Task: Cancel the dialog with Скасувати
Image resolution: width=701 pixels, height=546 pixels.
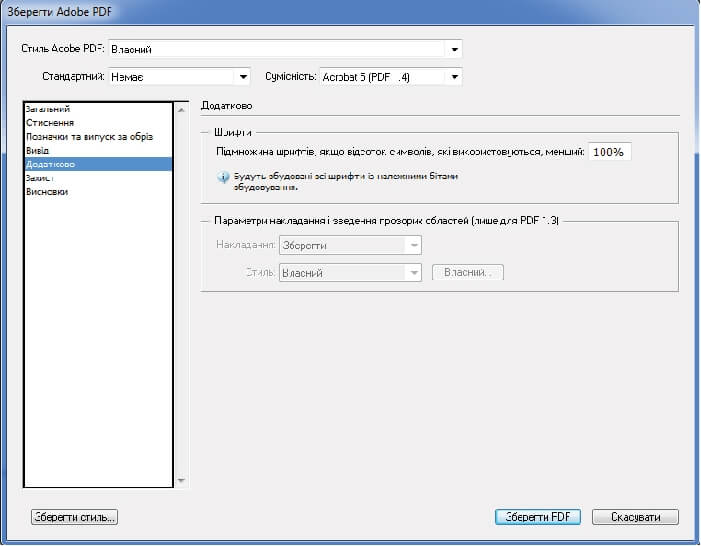Action: coord(635,517)
